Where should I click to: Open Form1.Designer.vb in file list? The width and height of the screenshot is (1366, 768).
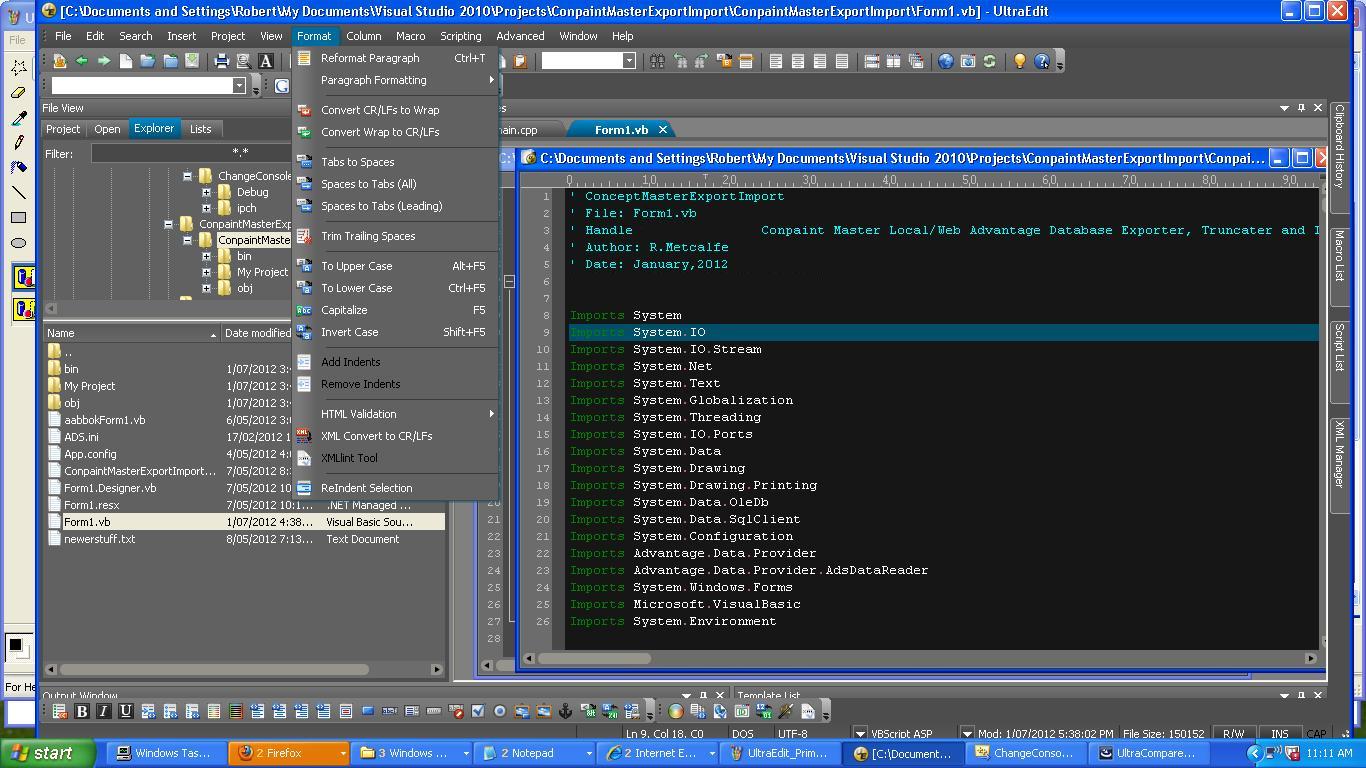point(110,488)
